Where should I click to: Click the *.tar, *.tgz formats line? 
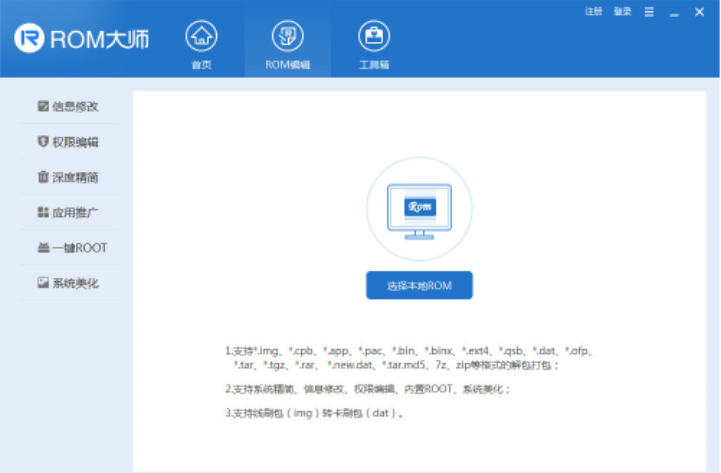tap(396, 365)
